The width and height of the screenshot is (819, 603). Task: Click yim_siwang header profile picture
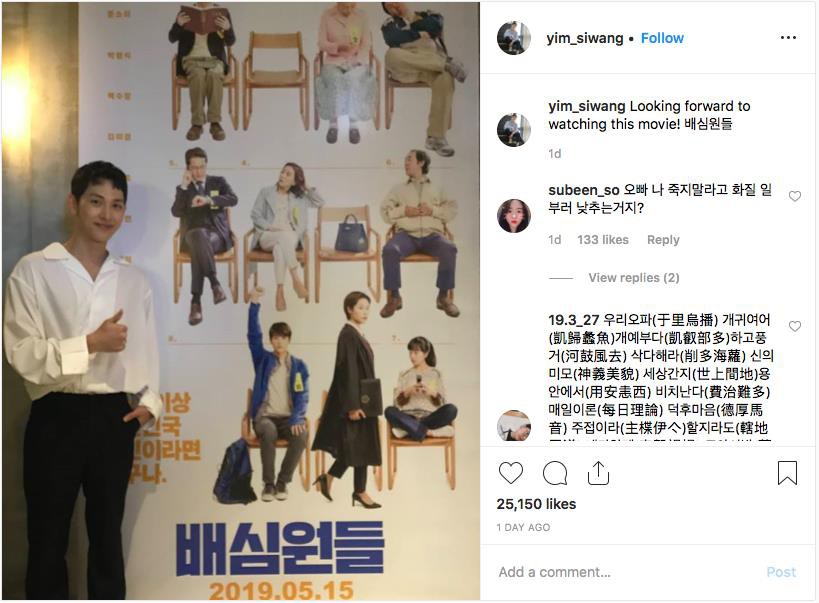pos(513,38)
